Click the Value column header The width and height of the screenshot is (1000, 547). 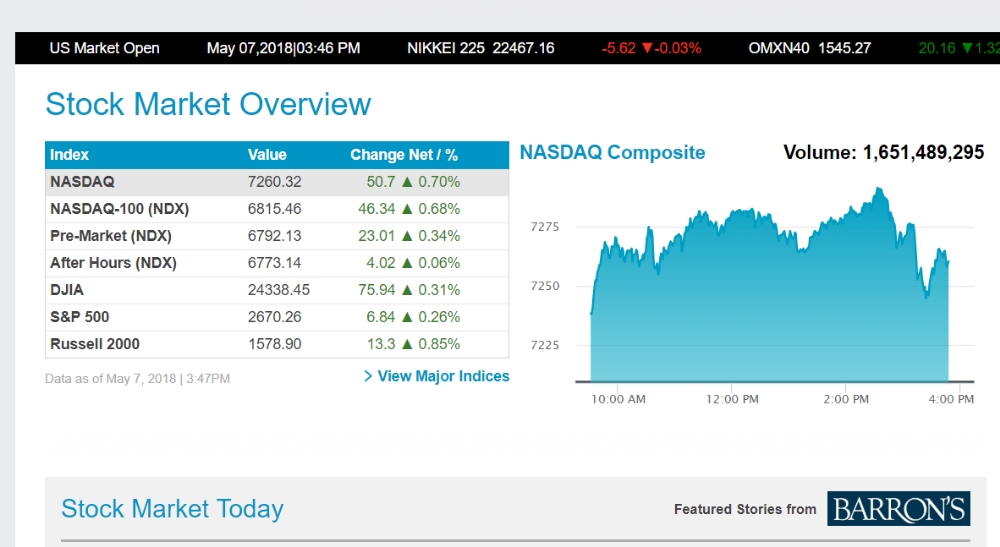click(267, 155)
